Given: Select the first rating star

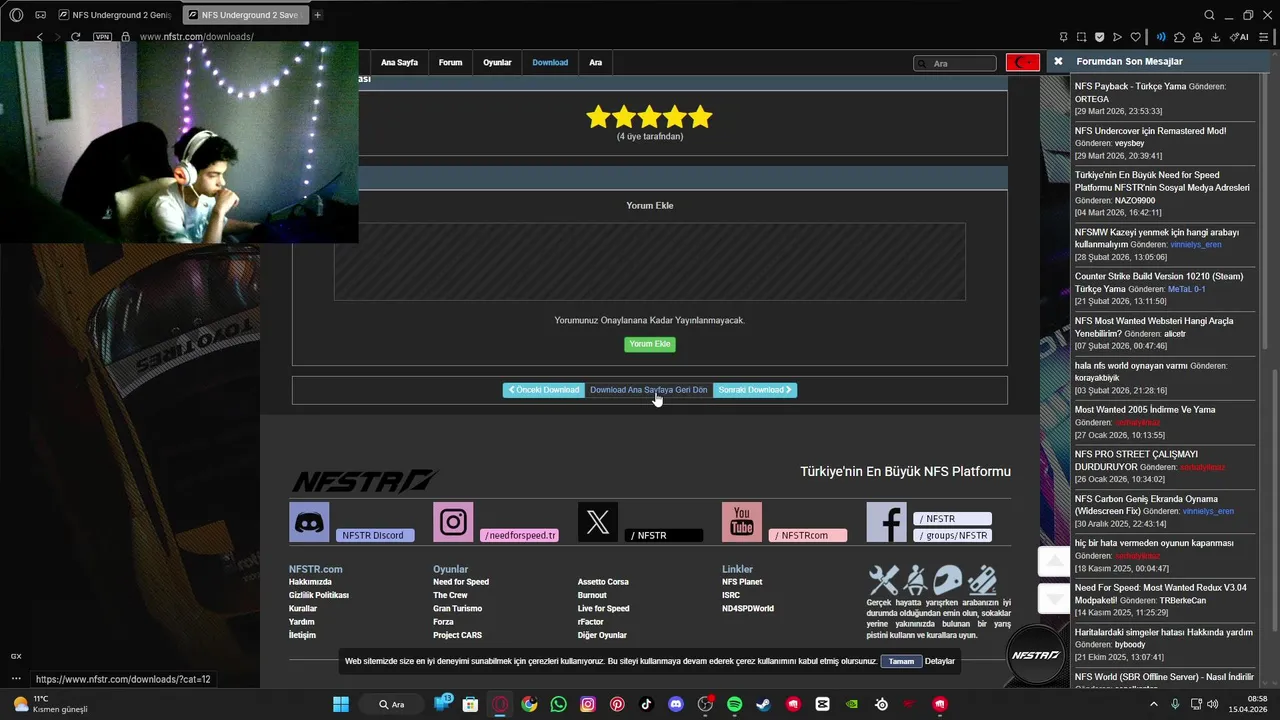Looking at the screenshot, I should pos(598,117).
